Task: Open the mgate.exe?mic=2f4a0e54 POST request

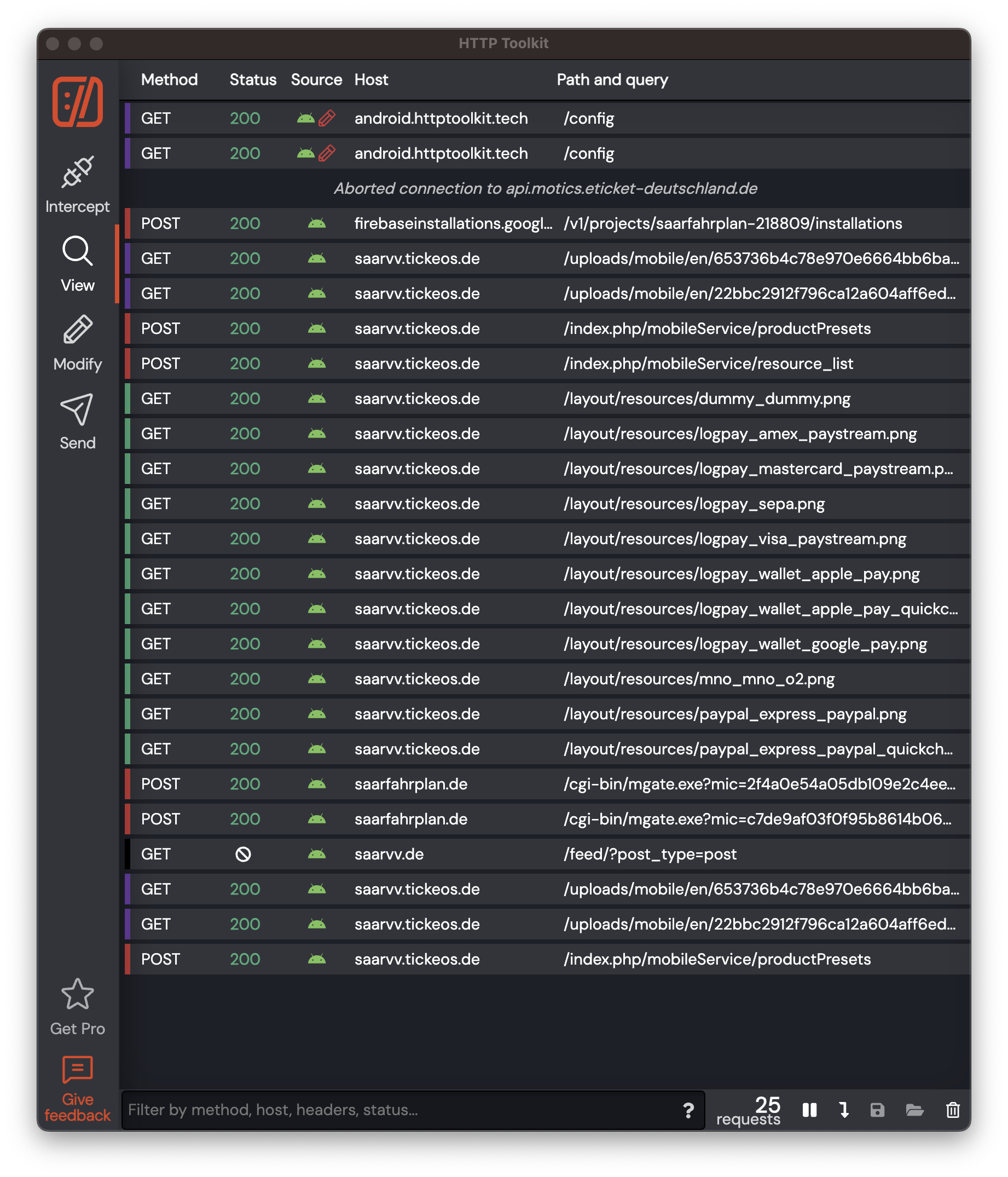Action: click(x=547, y=784)
